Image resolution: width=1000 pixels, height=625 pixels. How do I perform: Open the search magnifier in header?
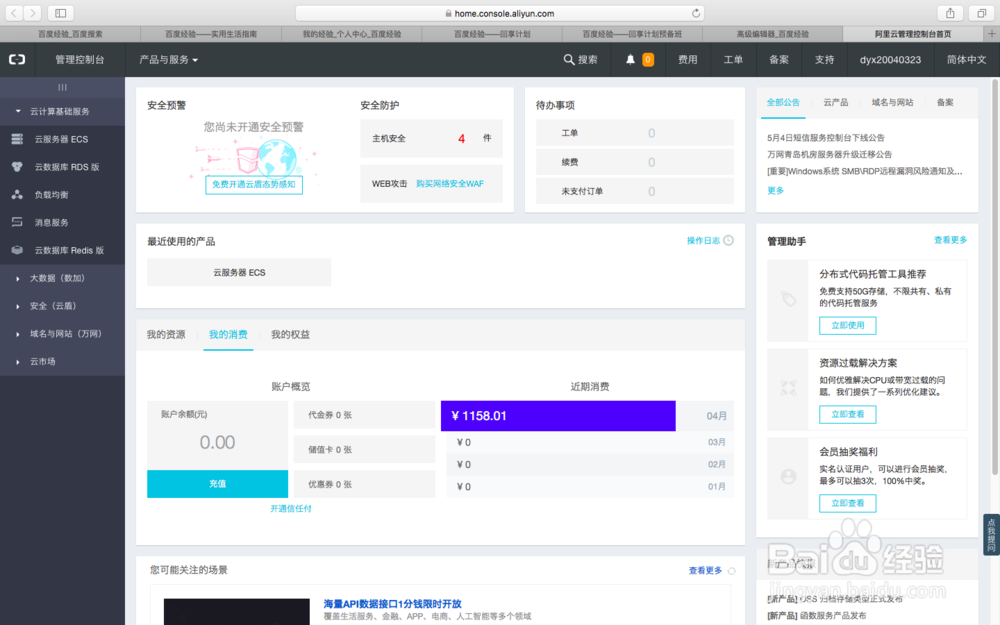tap(568, 59)
